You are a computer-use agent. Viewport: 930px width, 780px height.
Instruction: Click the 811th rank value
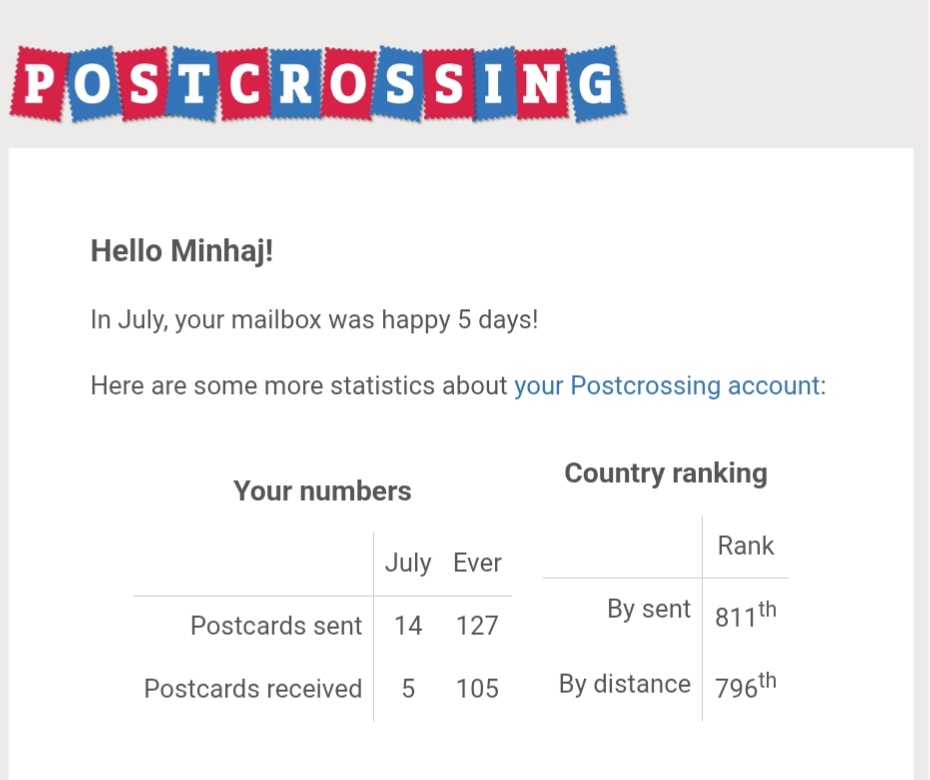tap(745, 615)
